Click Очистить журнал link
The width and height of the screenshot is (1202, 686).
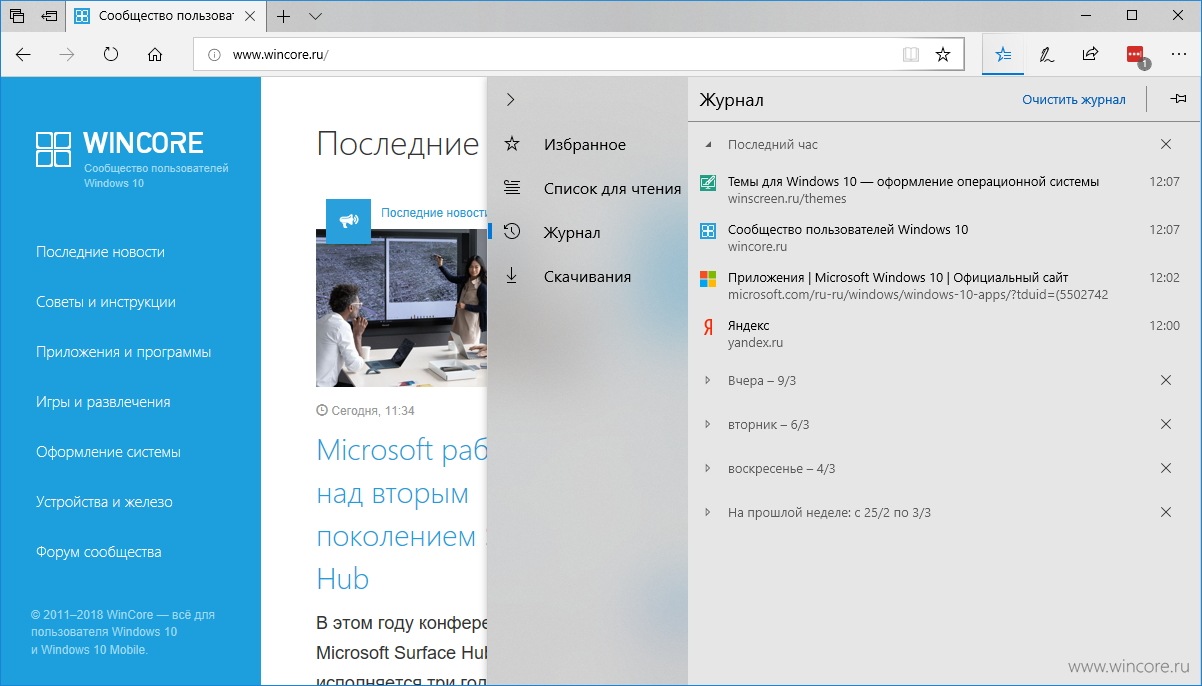[x=1073, y=99]
